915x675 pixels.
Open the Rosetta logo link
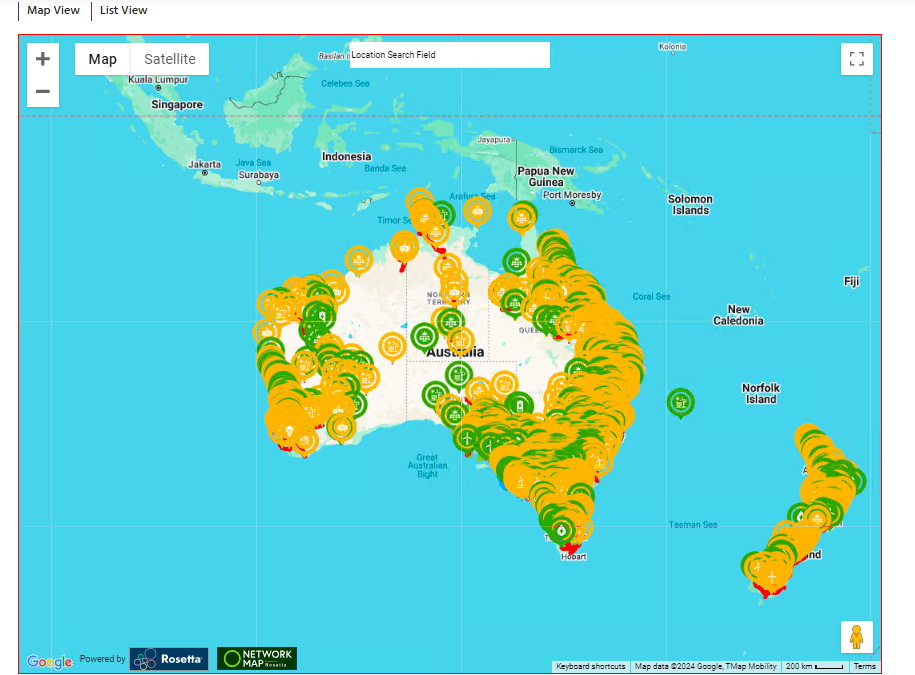[x=170, y=659]
